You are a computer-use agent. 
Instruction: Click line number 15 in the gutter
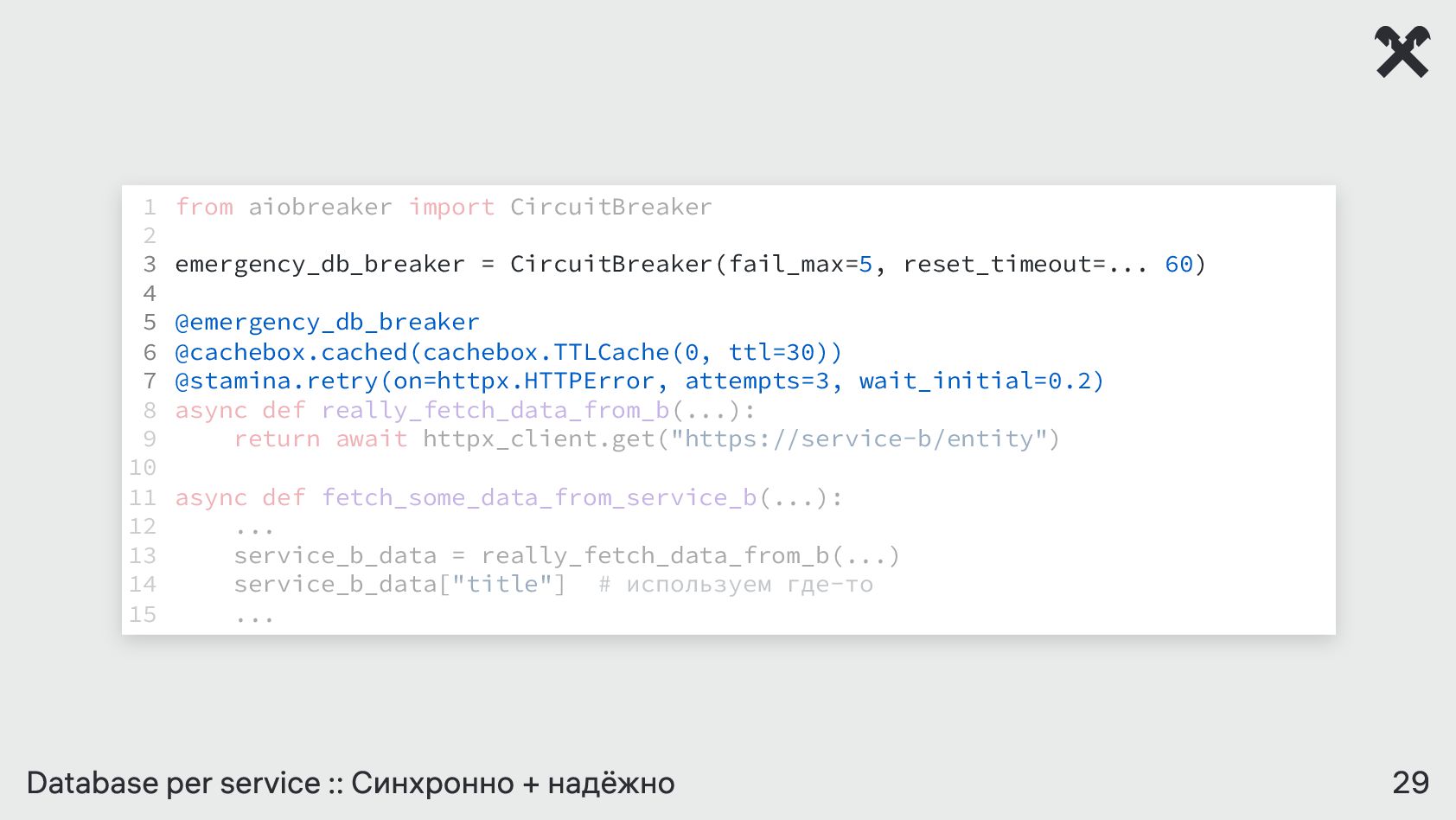click(143, 614)
